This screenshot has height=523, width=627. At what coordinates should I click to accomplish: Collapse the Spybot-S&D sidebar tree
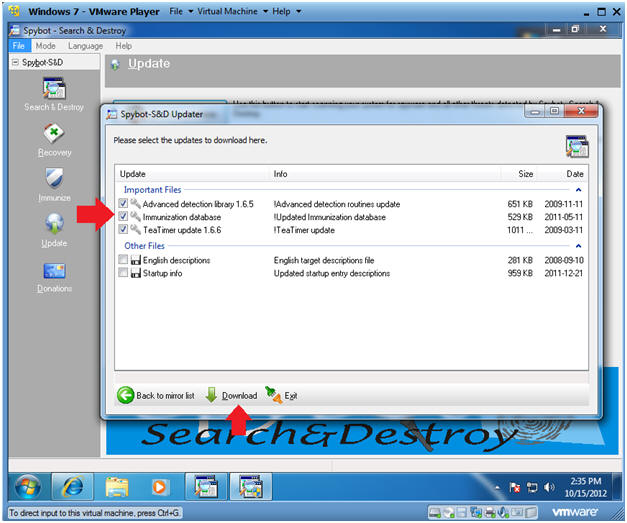coord(15,62)
